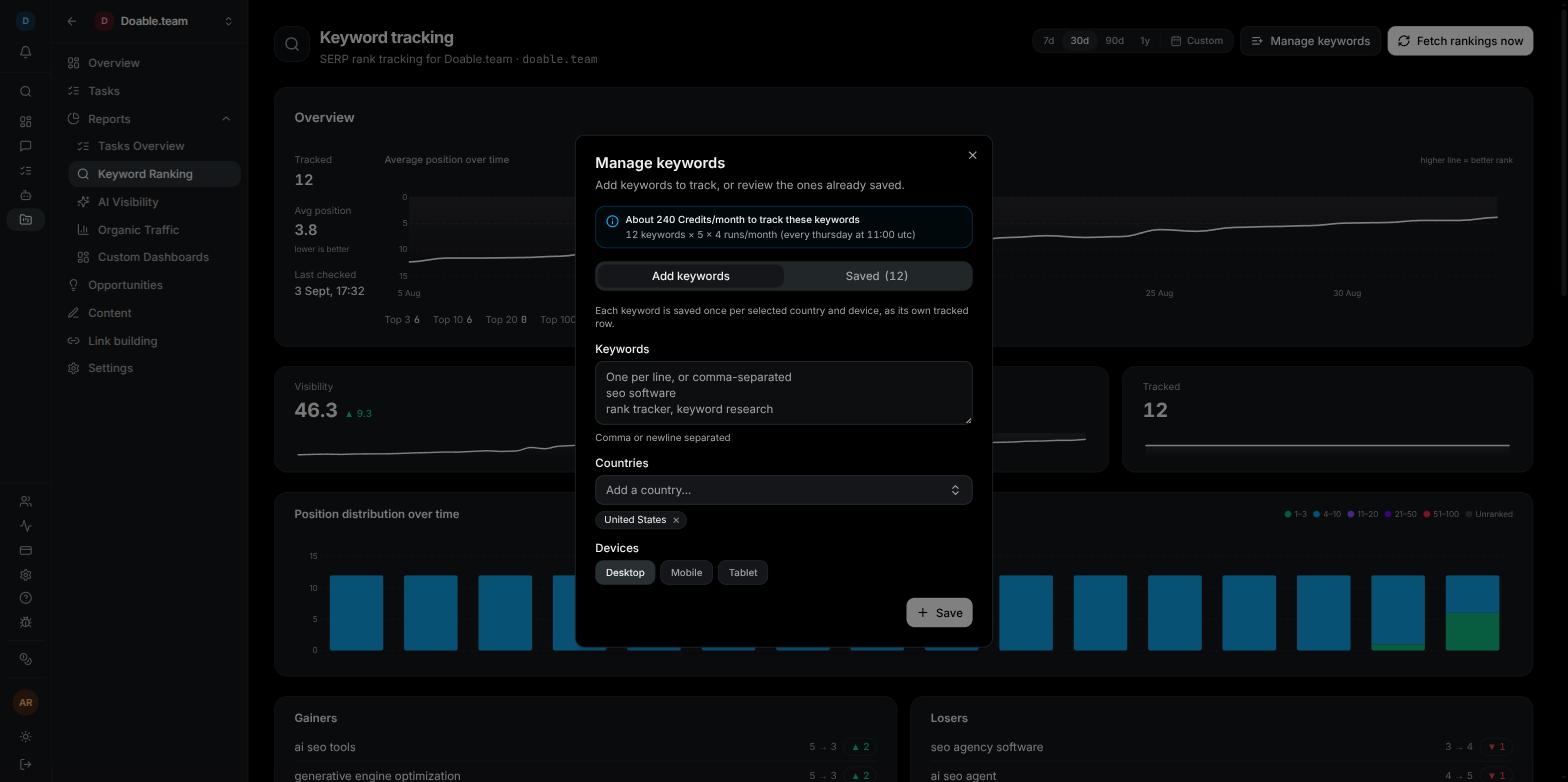Open the Doable.team workspace switcher
Screen dimensions: 1568x782
(x=165, y=21)
